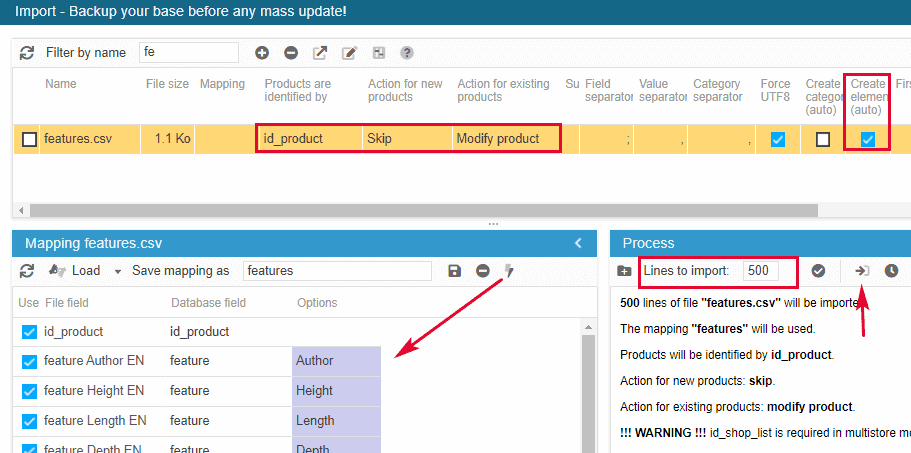Click the import arrow icon in Process

pyautogui.click(x=862, y=271)
